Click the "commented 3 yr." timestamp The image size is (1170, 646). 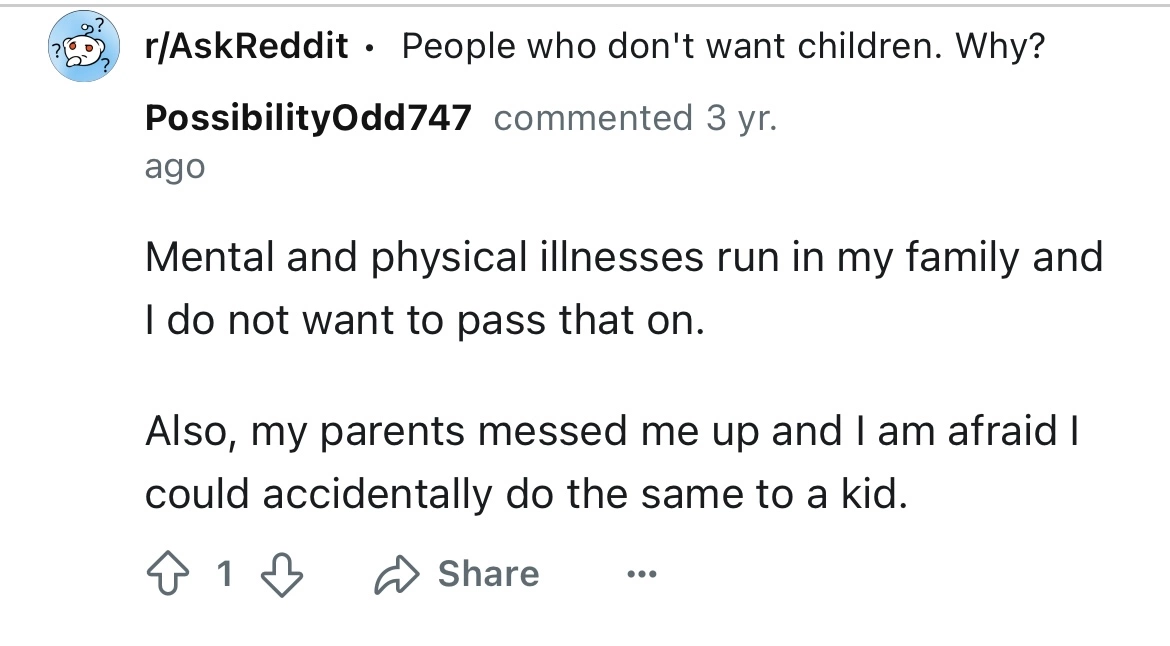pos(634,117)
